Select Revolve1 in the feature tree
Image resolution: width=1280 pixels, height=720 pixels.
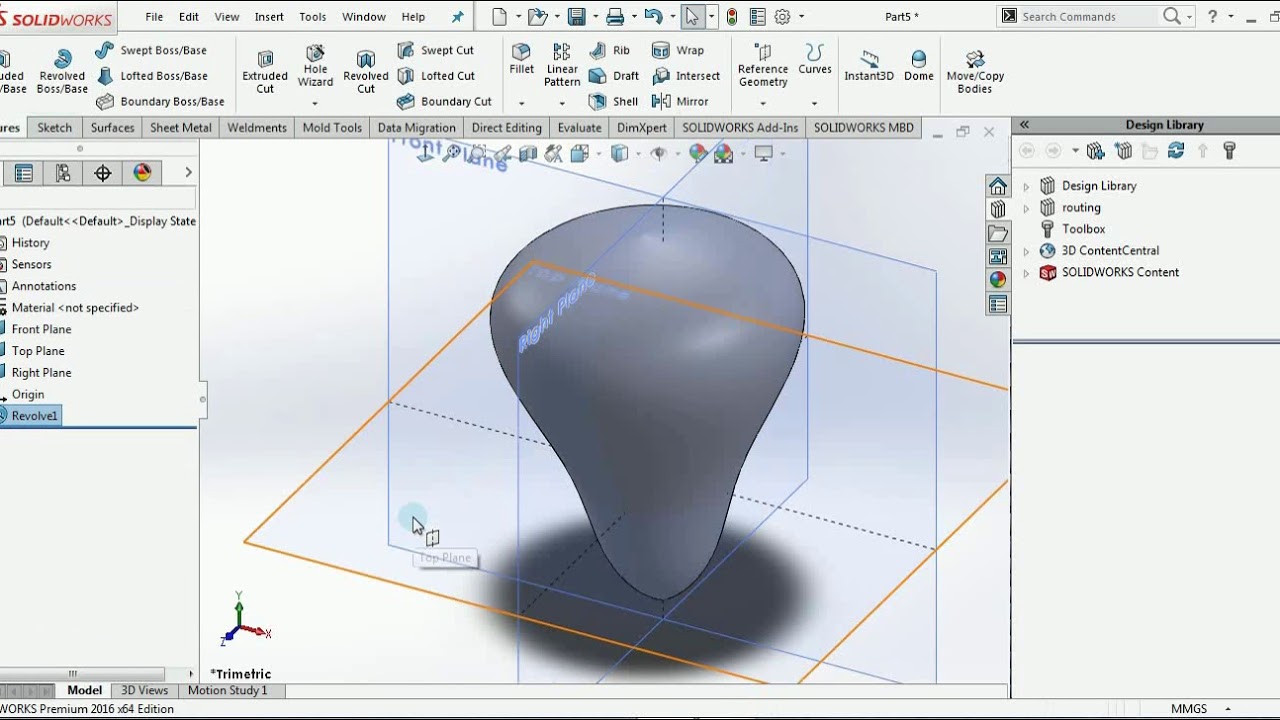point(35,416)
